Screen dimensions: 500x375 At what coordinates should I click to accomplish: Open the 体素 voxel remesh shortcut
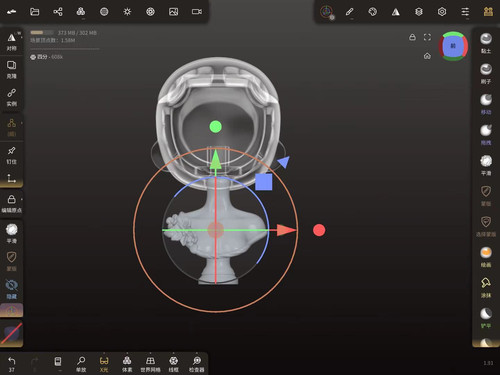pos(127,364)
